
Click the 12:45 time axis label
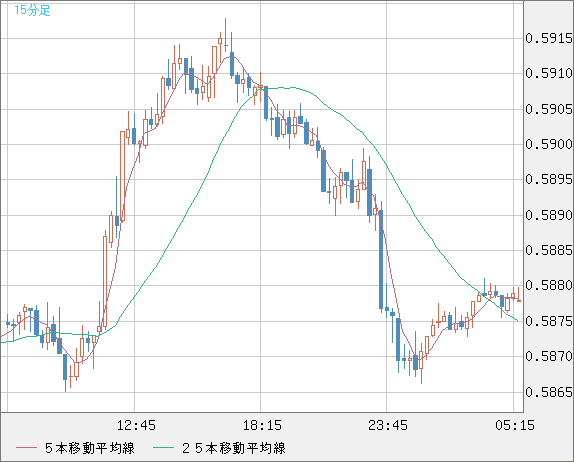click(x=136, y=425)
